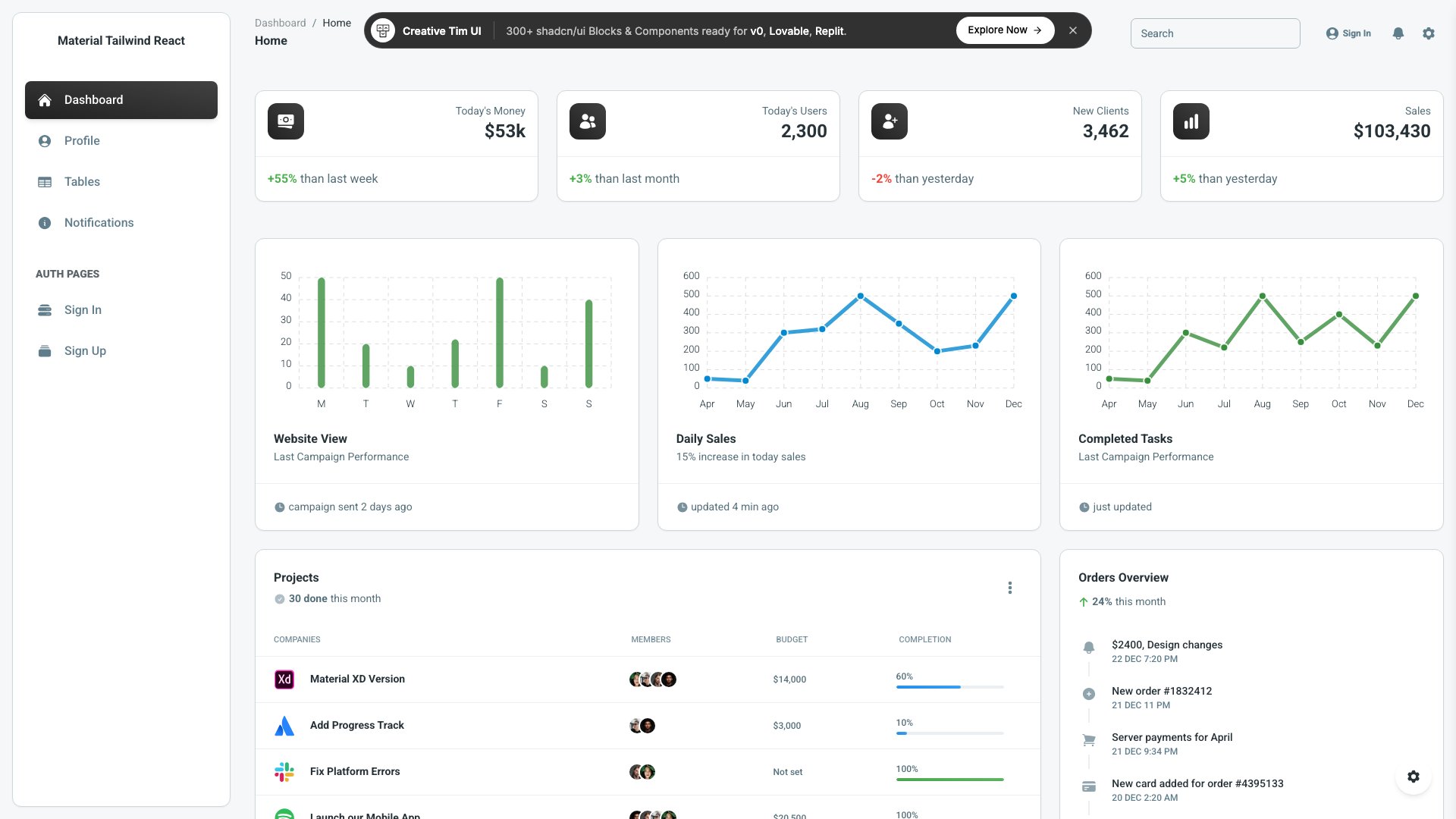Click the Add Progress Track completion bar
Viewport: 1456px width, 819px height.
tap(949, 734)
